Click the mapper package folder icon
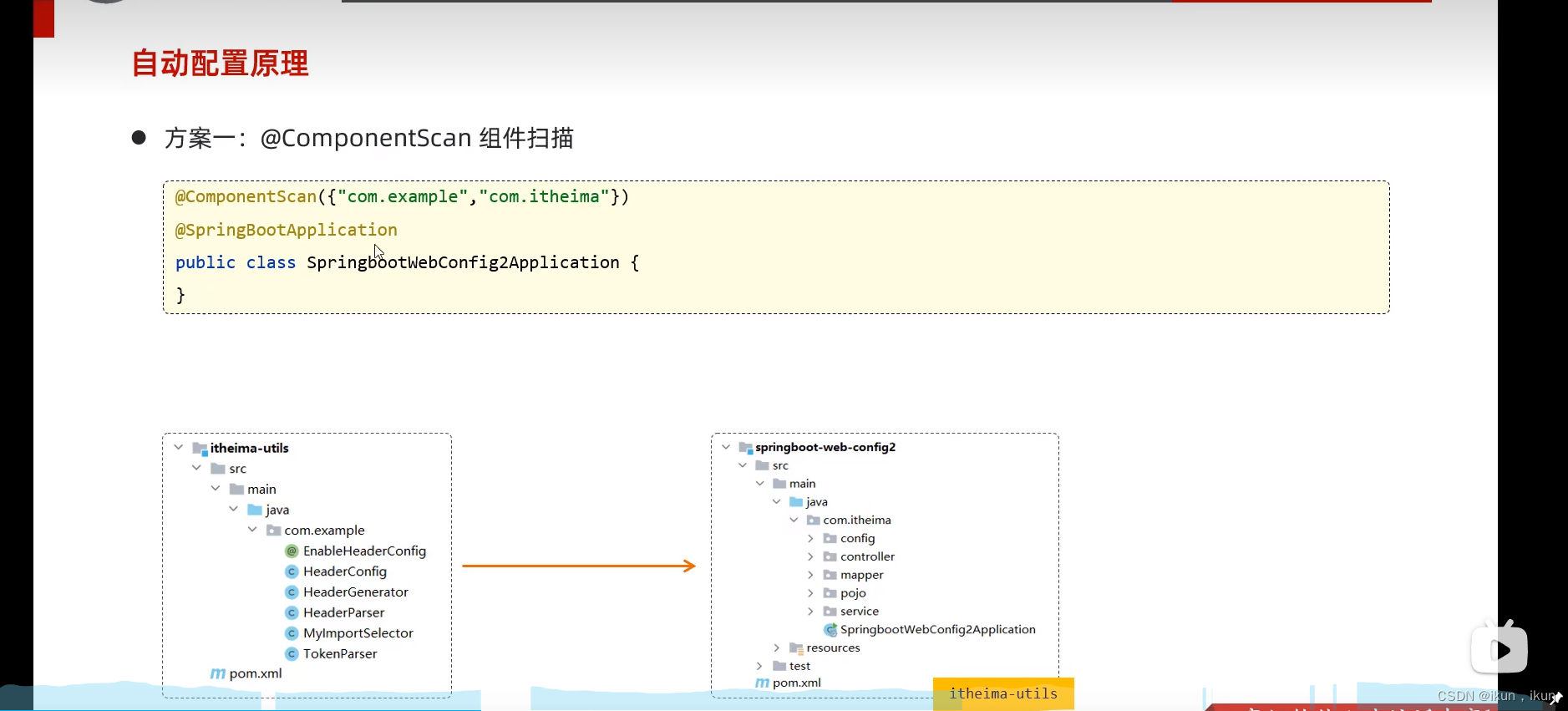Image resolution: width=1568 pixels, height=711 pixels. pyautogui.click(x=830, y=575)
